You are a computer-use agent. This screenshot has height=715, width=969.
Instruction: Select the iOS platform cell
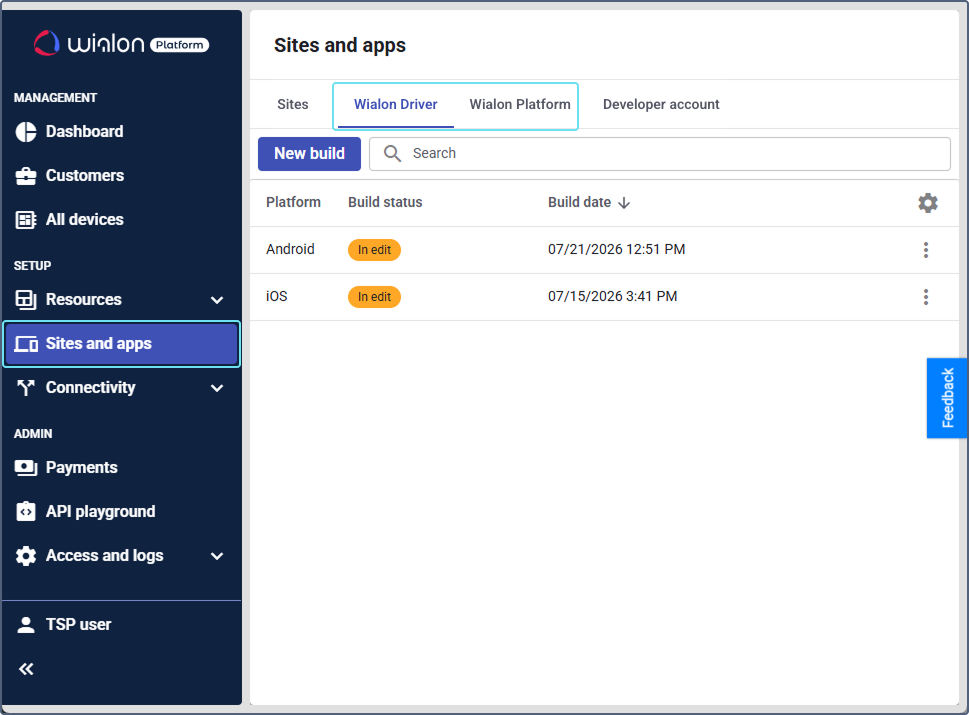click(x=277, y=296)
